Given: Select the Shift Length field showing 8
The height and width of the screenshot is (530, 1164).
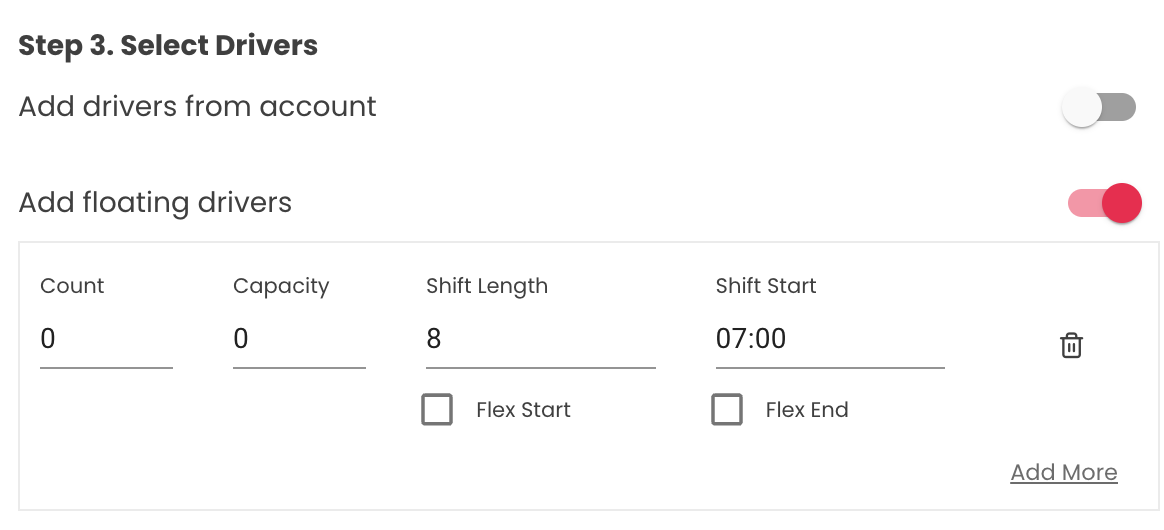Looking at the screenshot, I should point(540,340).
